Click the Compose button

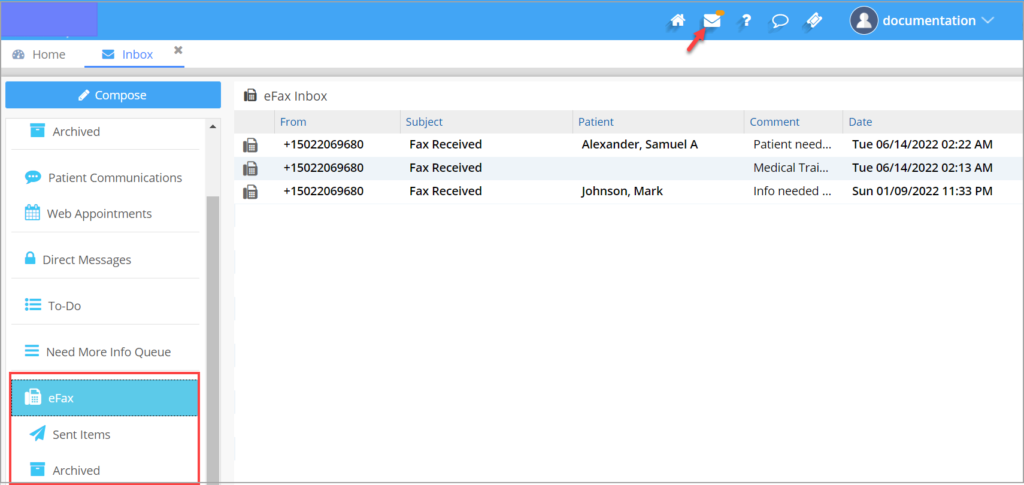pos(113,95)
